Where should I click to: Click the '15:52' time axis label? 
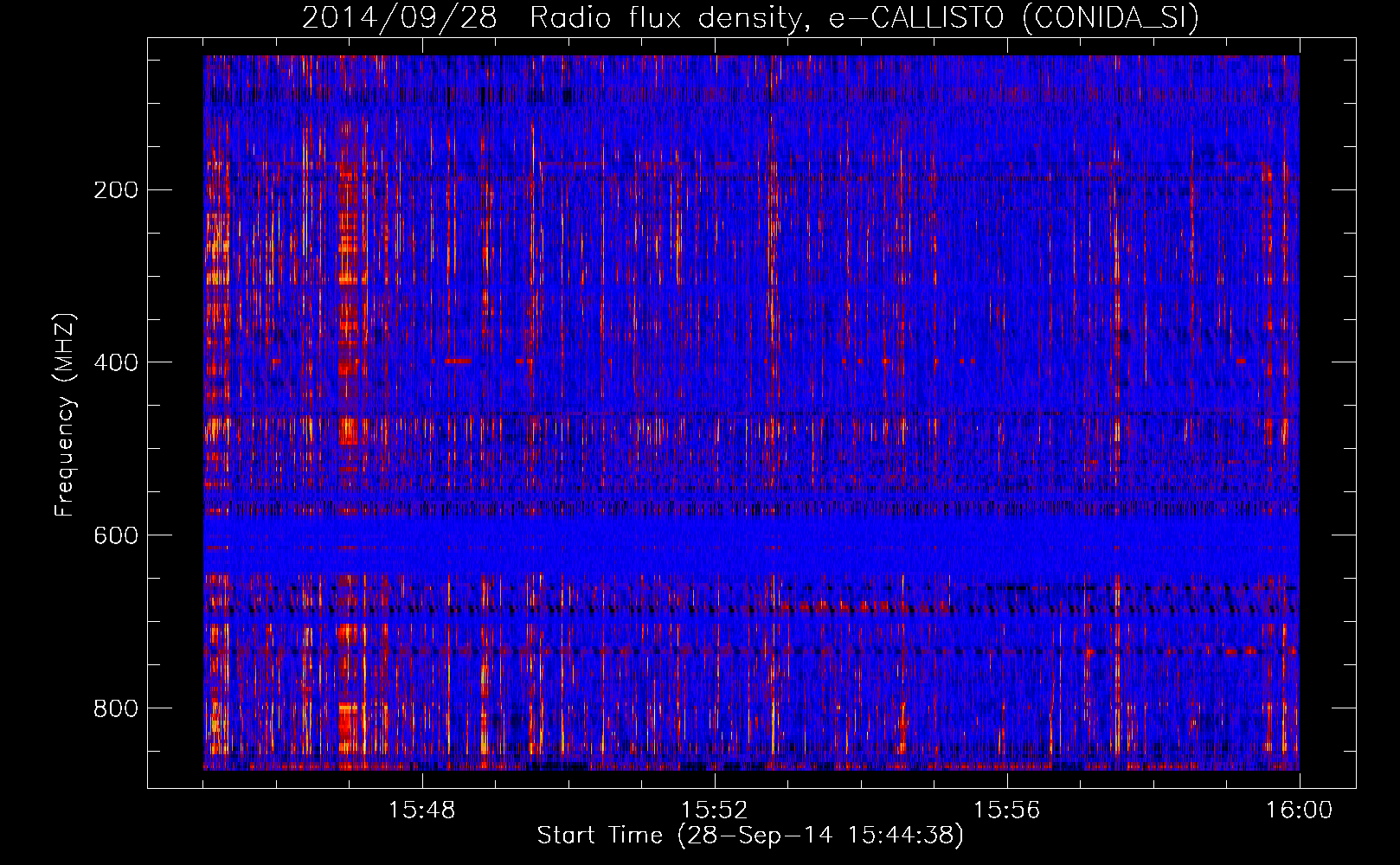[x=714, y=811]
